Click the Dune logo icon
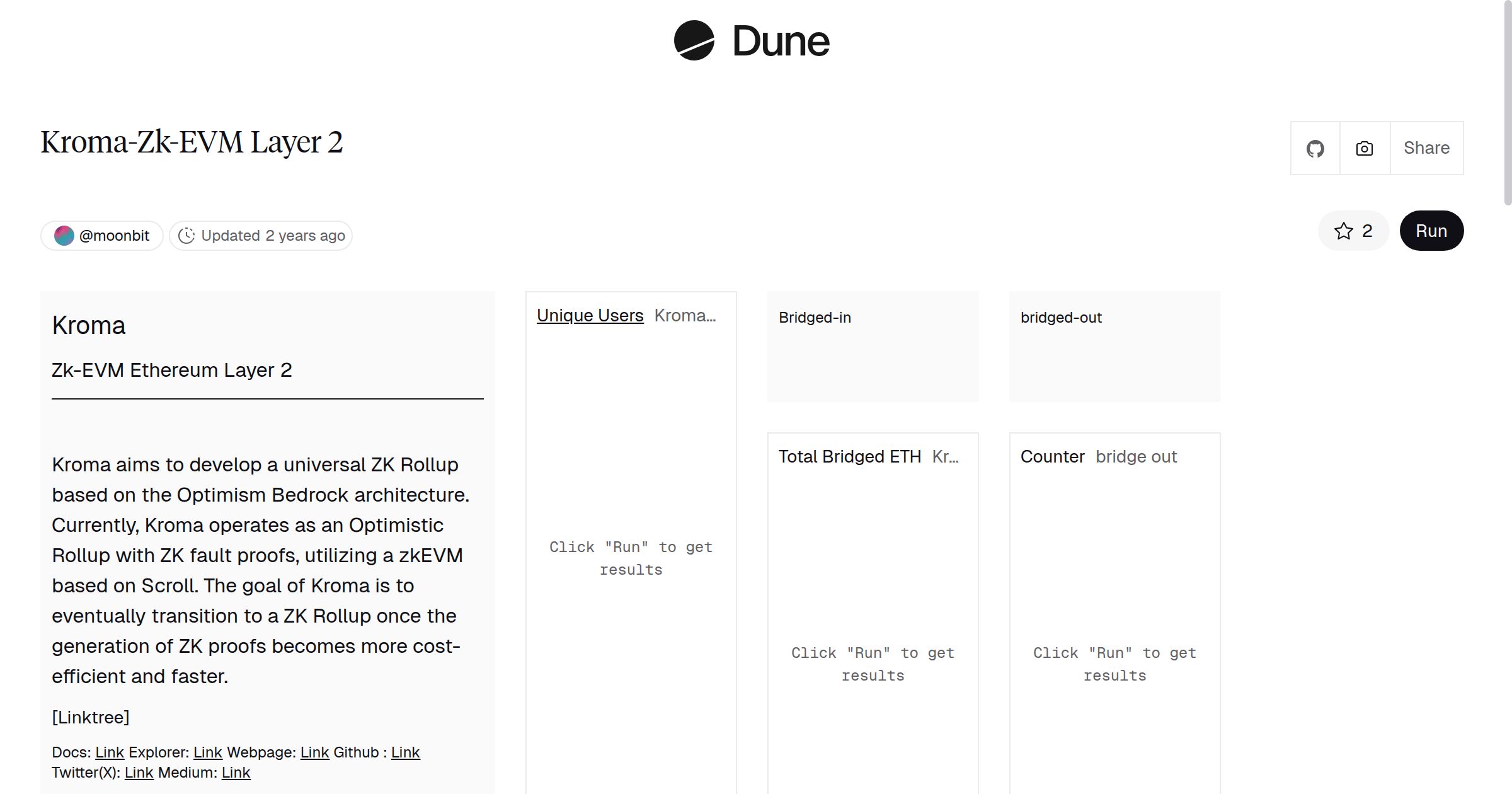This screenshot has height=794, width=1512. pyautogui.click(x=694, y=41)
